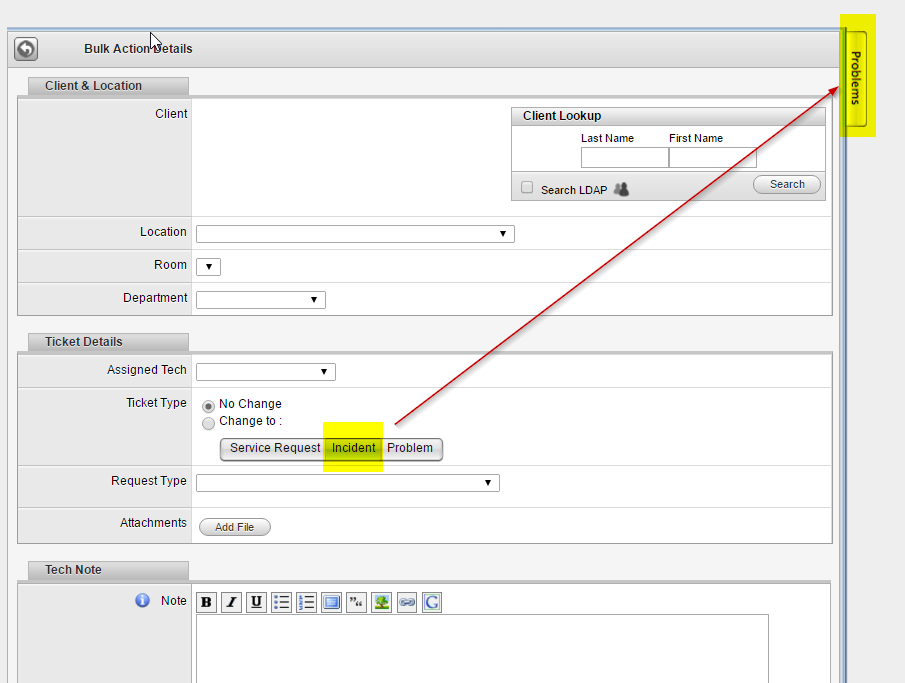Select the No Change ticket type radio
The width and height of the screenshot is (905, 683).
(208, 406)
